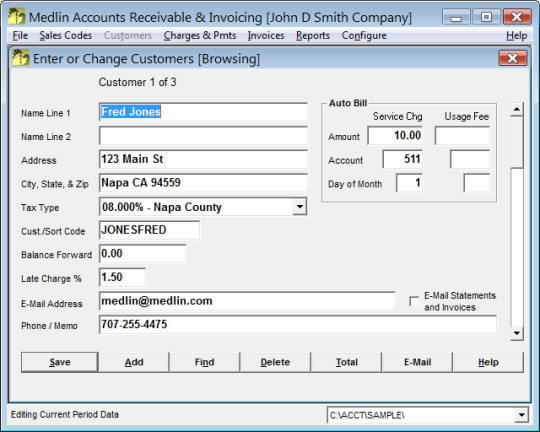Expand the data path dropdown C:\ACCT\SAMPLE\

(521, 415)
